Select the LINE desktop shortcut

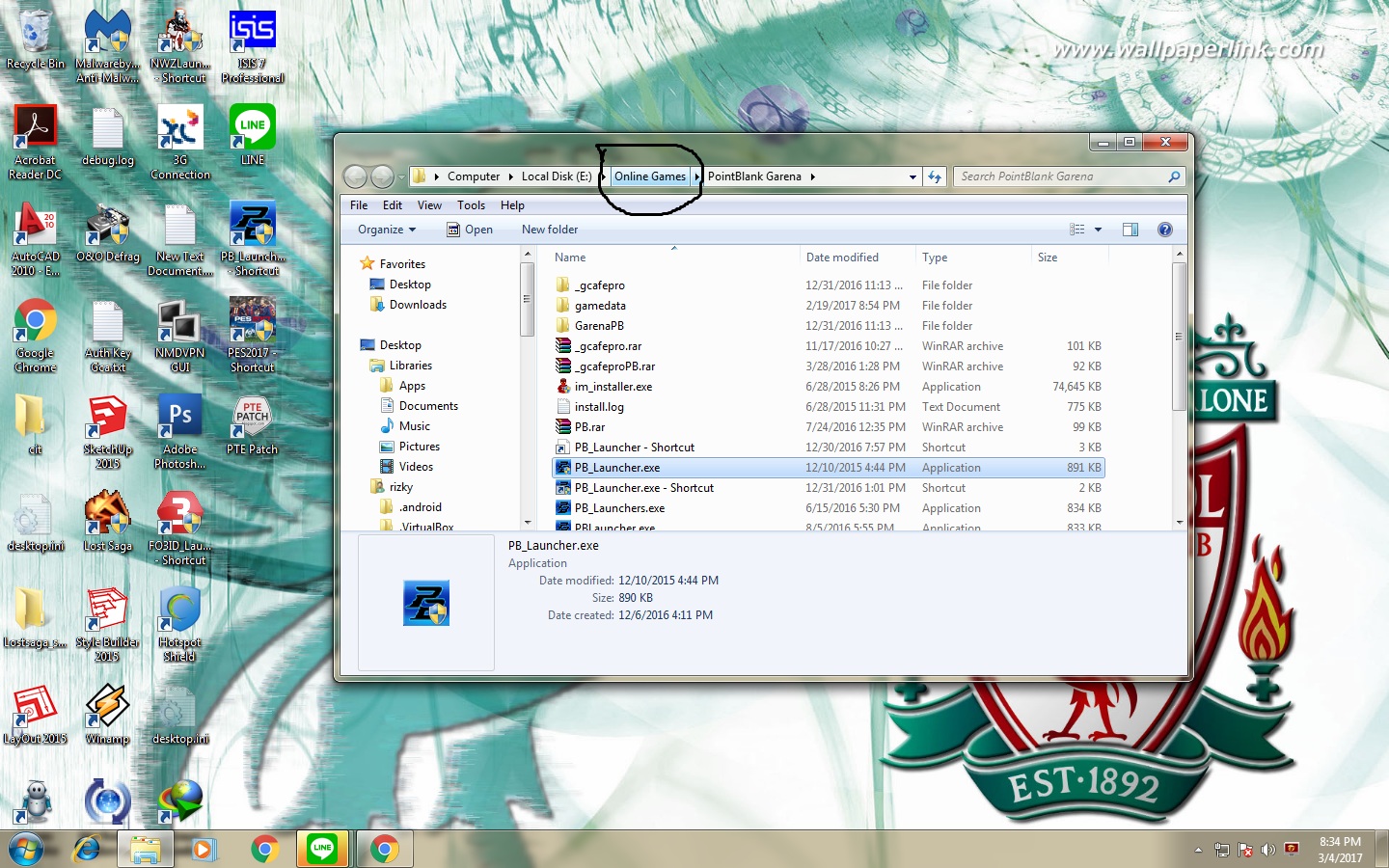pyautogui.click(x=253, y=135)
